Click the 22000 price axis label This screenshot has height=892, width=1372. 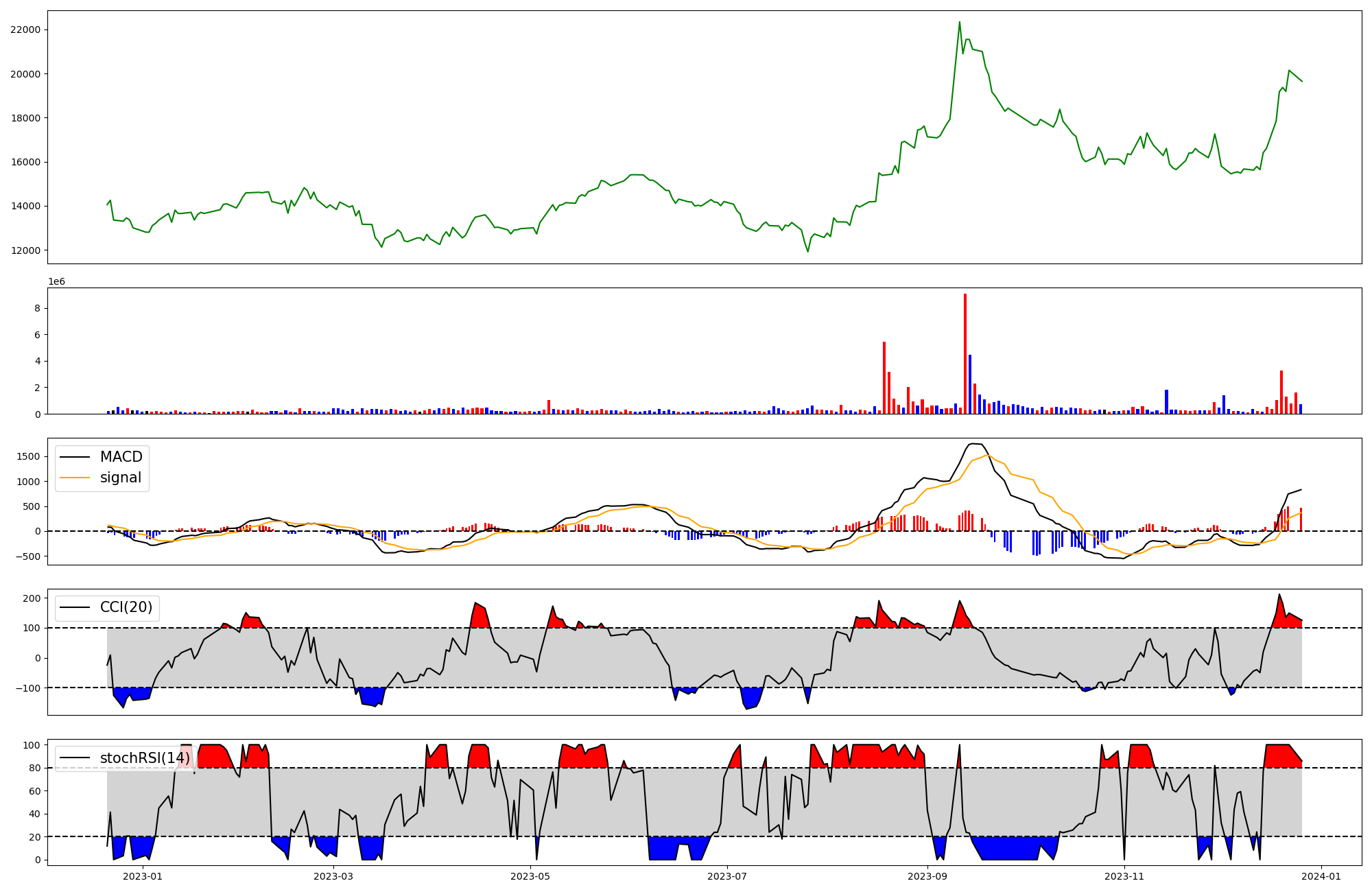click(x=25, y=30)
